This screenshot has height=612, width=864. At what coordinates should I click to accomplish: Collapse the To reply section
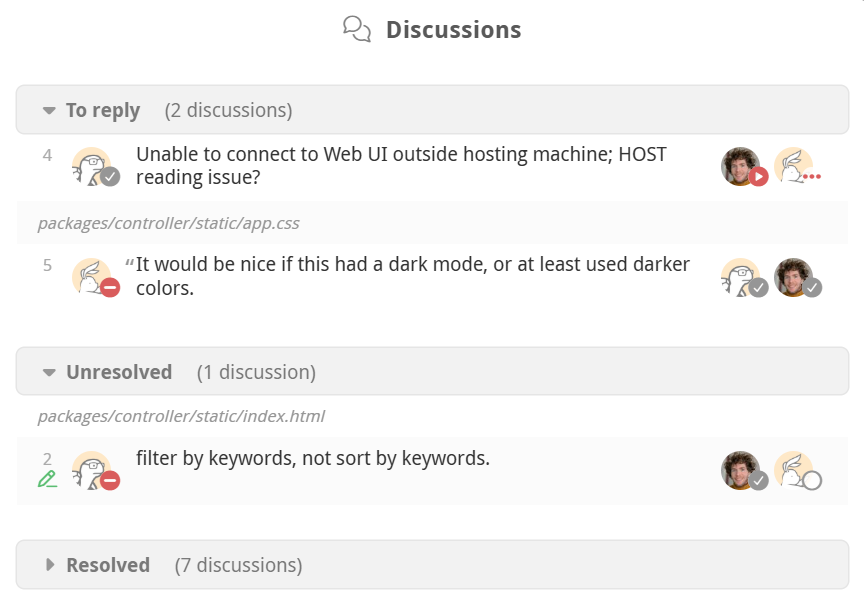click(x=49, y=110)
